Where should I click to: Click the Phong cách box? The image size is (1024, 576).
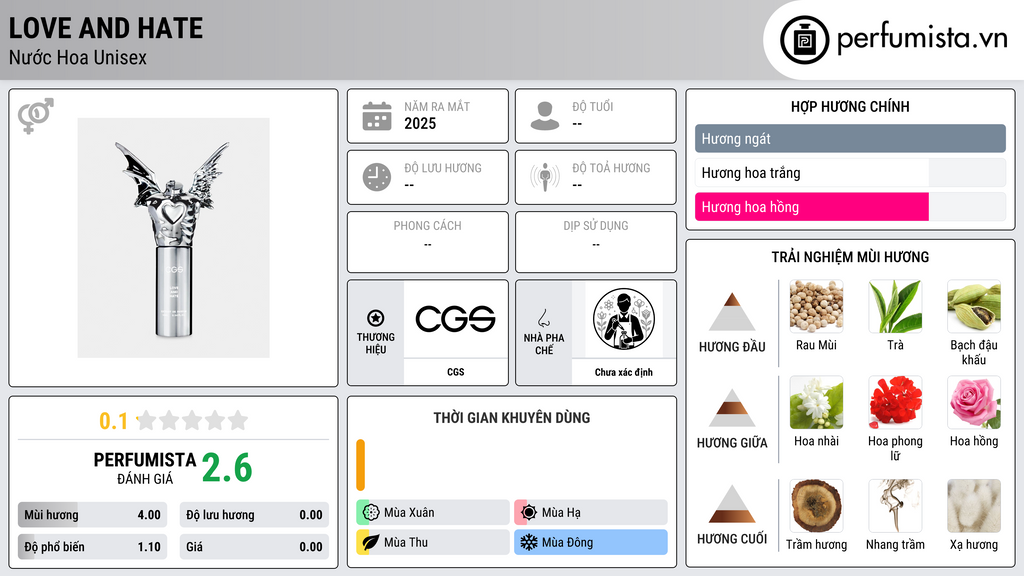(x=428, y=242)
